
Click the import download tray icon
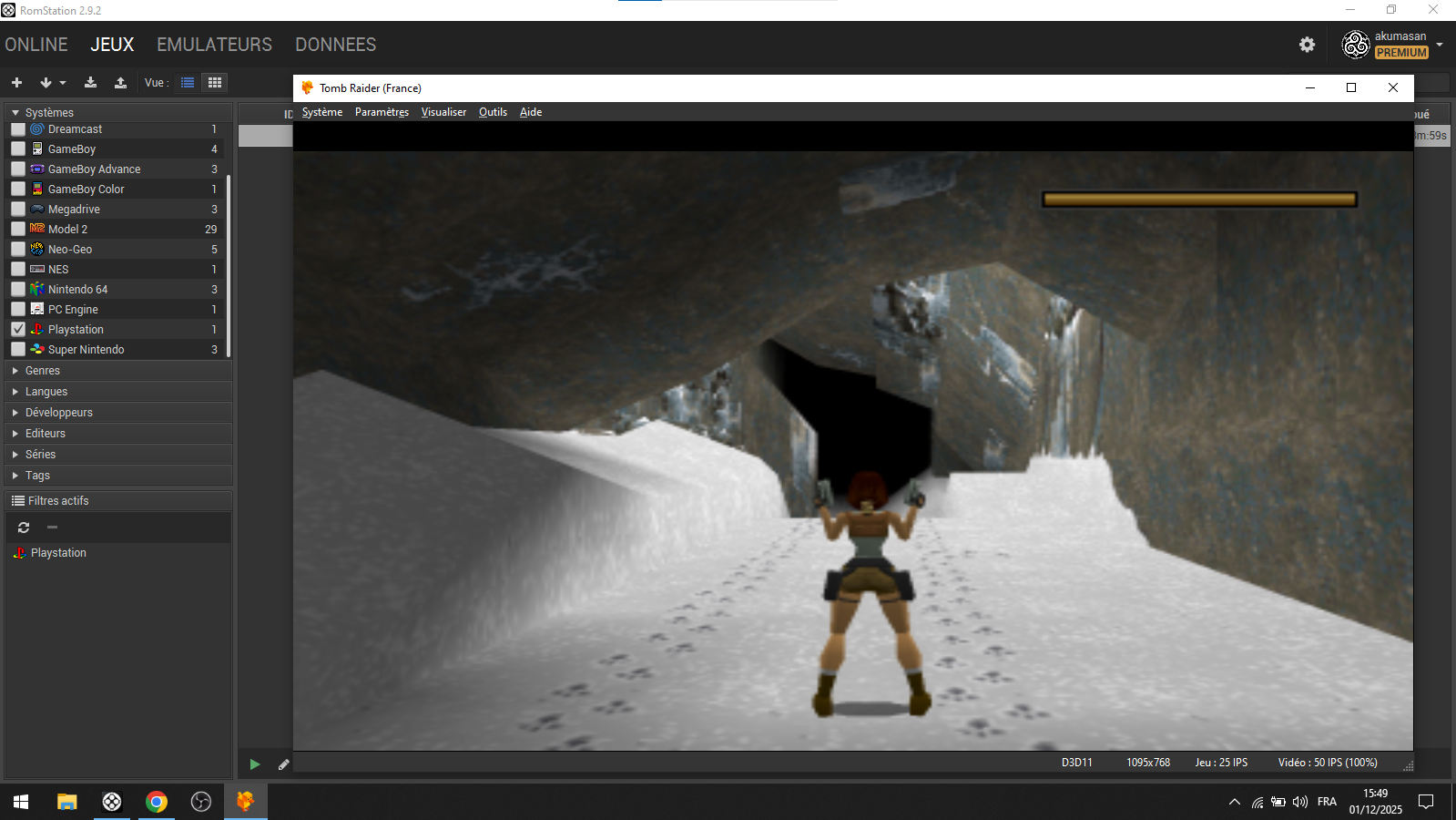90,83
